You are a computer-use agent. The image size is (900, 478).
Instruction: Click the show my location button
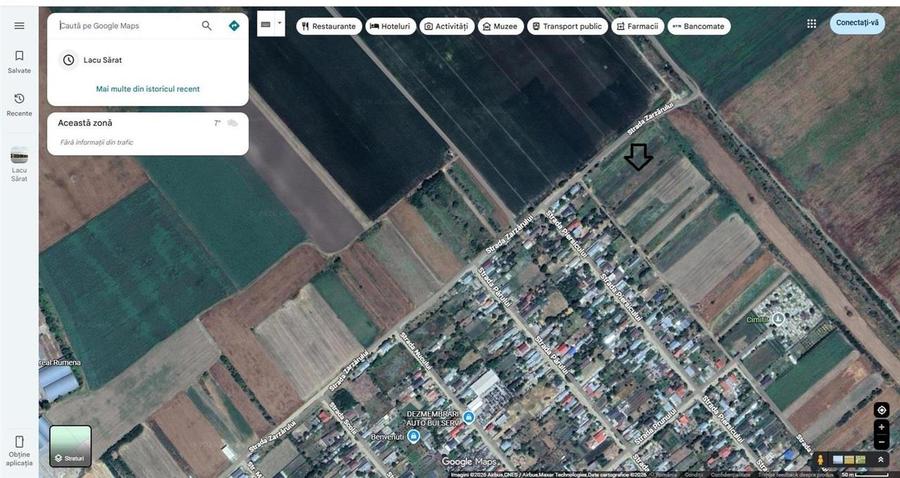tap(882, 410)
